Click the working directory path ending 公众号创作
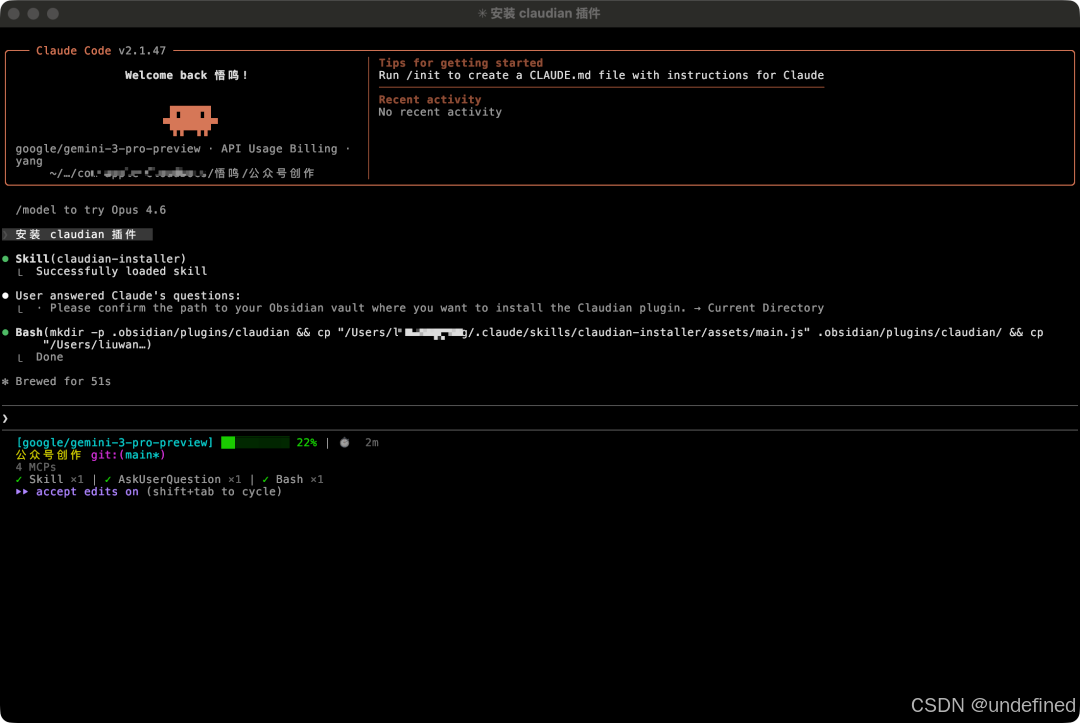Viewport: 1080px width, 723px height. point(182,173)
